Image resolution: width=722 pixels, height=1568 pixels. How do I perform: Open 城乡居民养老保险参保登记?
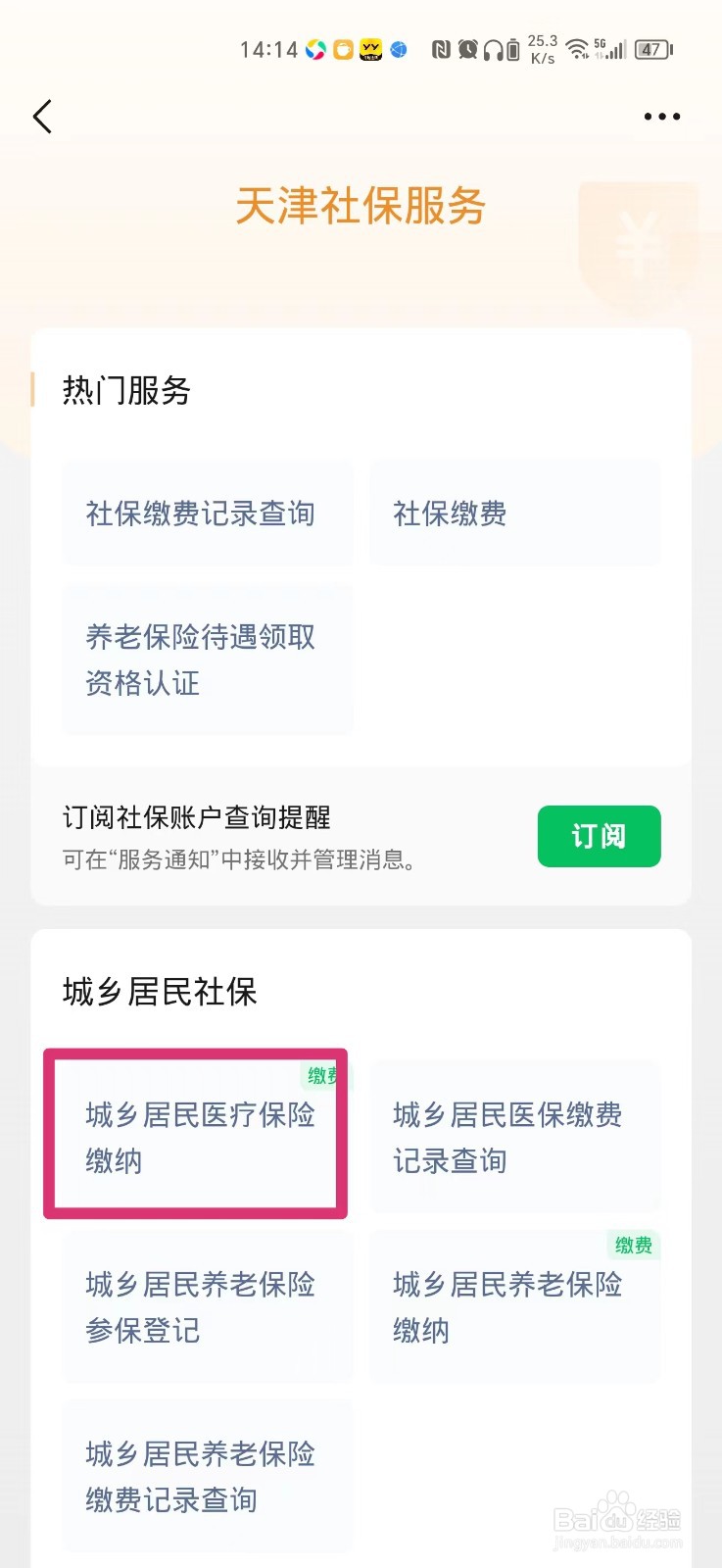208,1306
